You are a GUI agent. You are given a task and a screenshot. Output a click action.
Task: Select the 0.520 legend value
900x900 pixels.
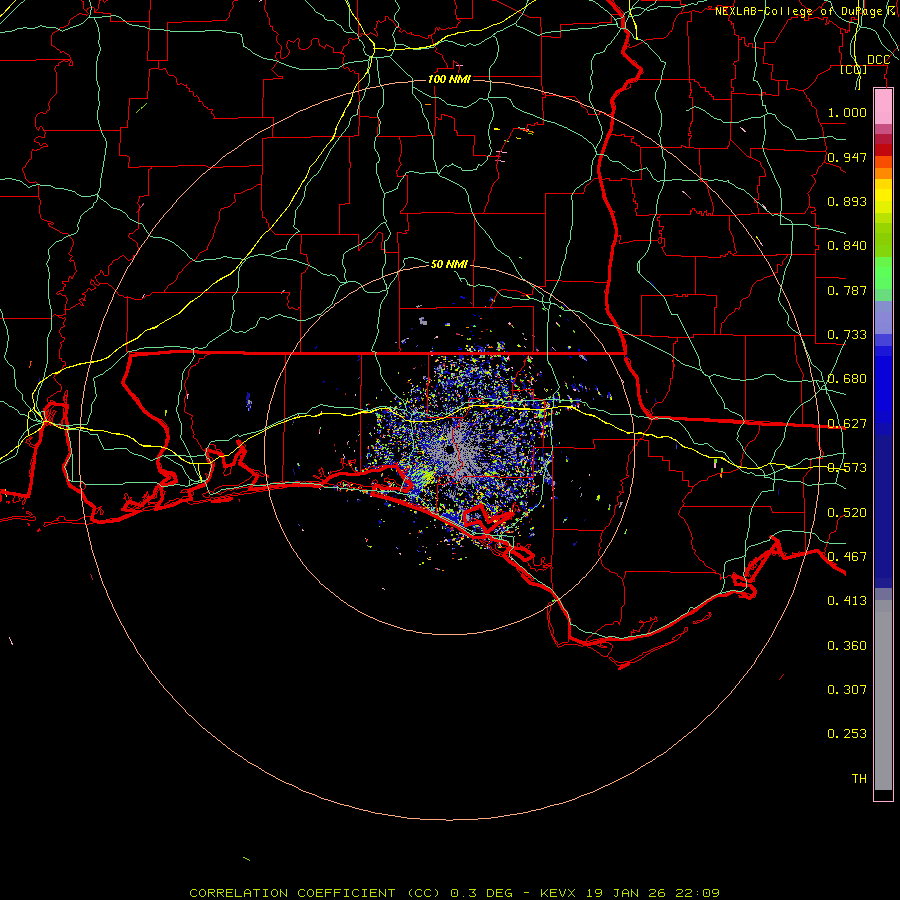pos(847,513)
